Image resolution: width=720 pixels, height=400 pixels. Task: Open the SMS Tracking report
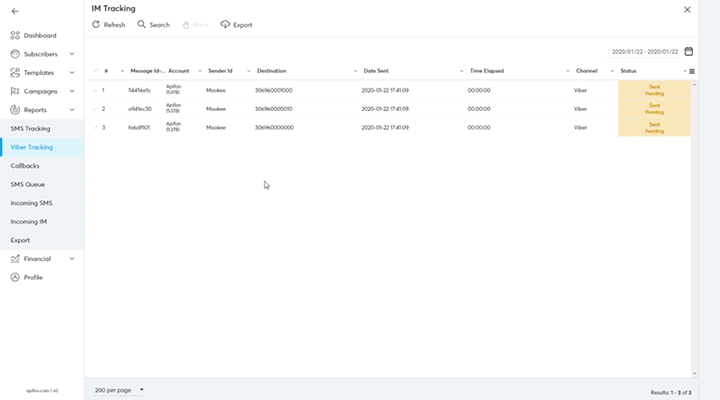30,129
